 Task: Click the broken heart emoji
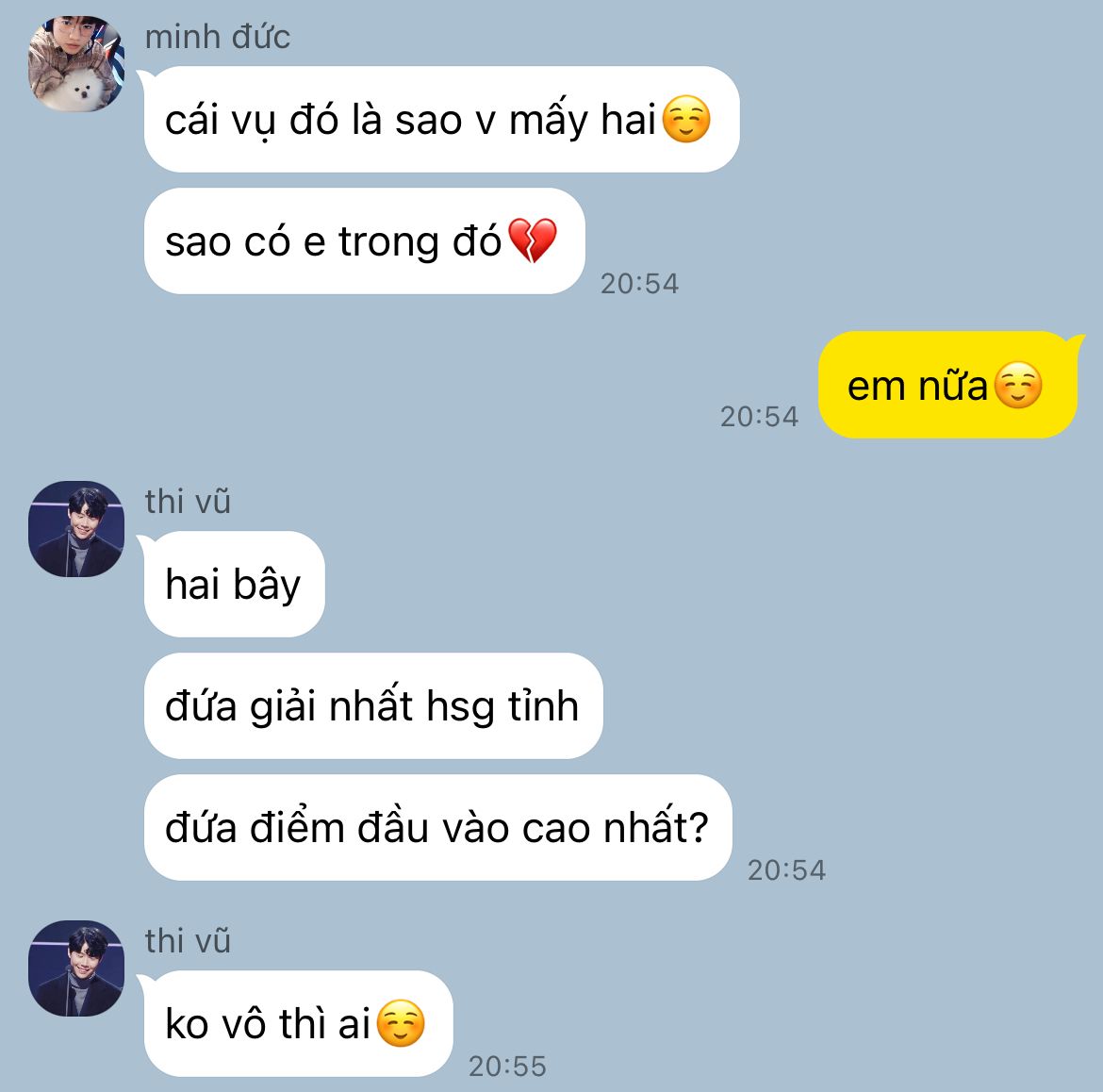(533, 240)
